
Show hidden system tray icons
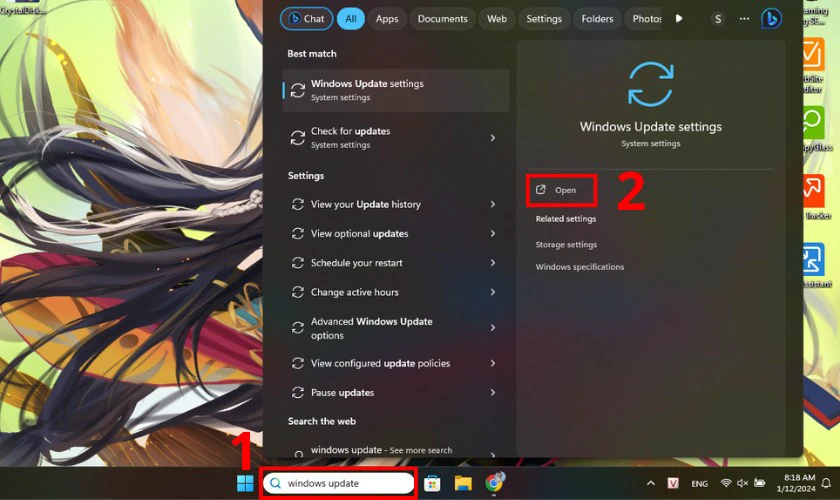[650, 483]
